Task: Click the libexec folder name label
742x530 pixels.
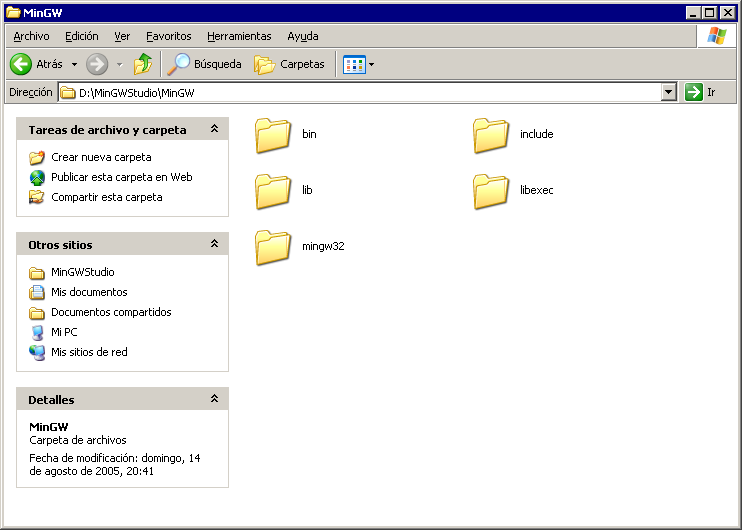Action: 537,190
